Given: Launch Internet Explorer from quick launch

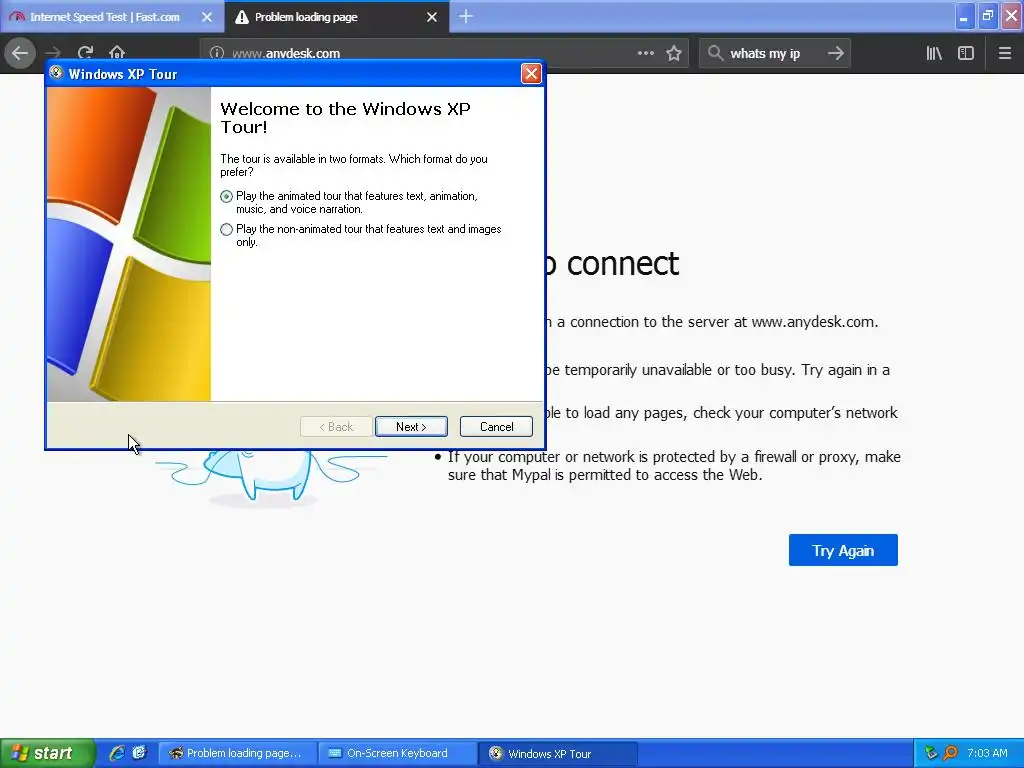Looking at the screenshot, I should point(117,753).
